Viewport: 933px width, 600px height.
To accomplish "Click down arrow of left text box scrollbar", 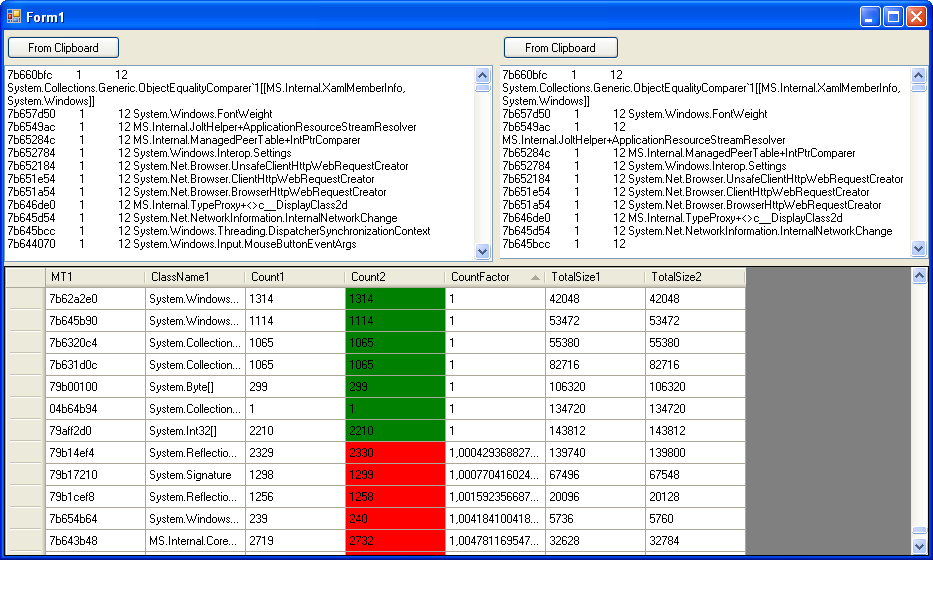I will pyautogui.click(x=483, y=251).
